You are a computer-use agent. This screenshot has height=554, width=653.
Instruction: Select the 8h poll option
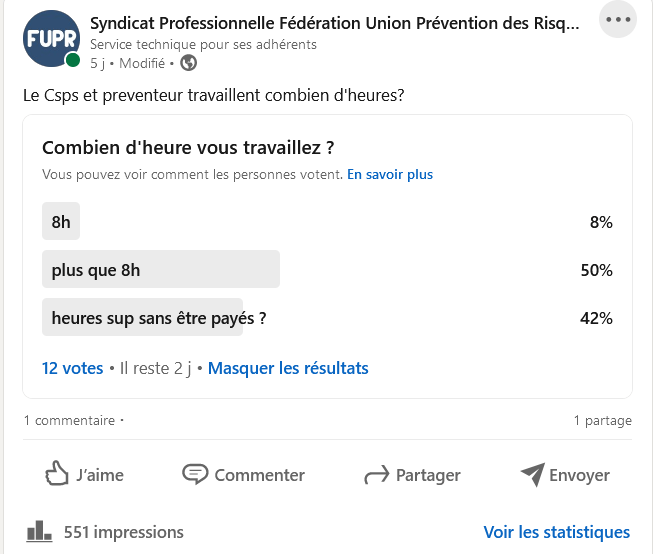[61, 222]
